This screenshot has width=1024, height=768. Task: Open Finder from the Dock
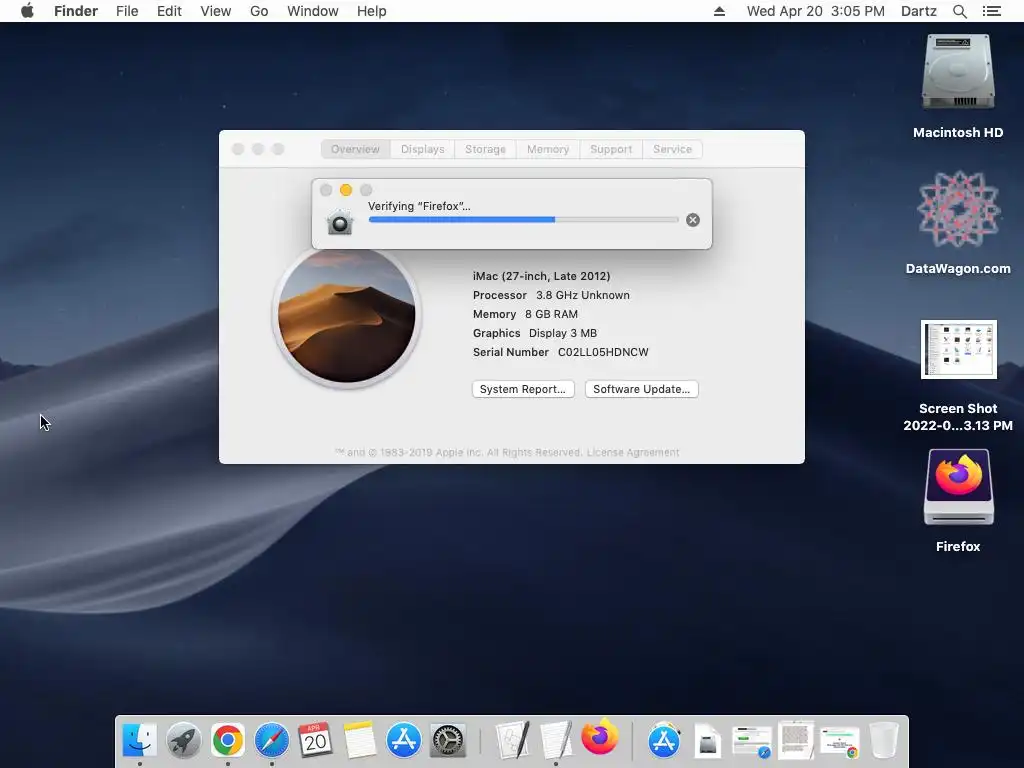(x=140, y=740)
